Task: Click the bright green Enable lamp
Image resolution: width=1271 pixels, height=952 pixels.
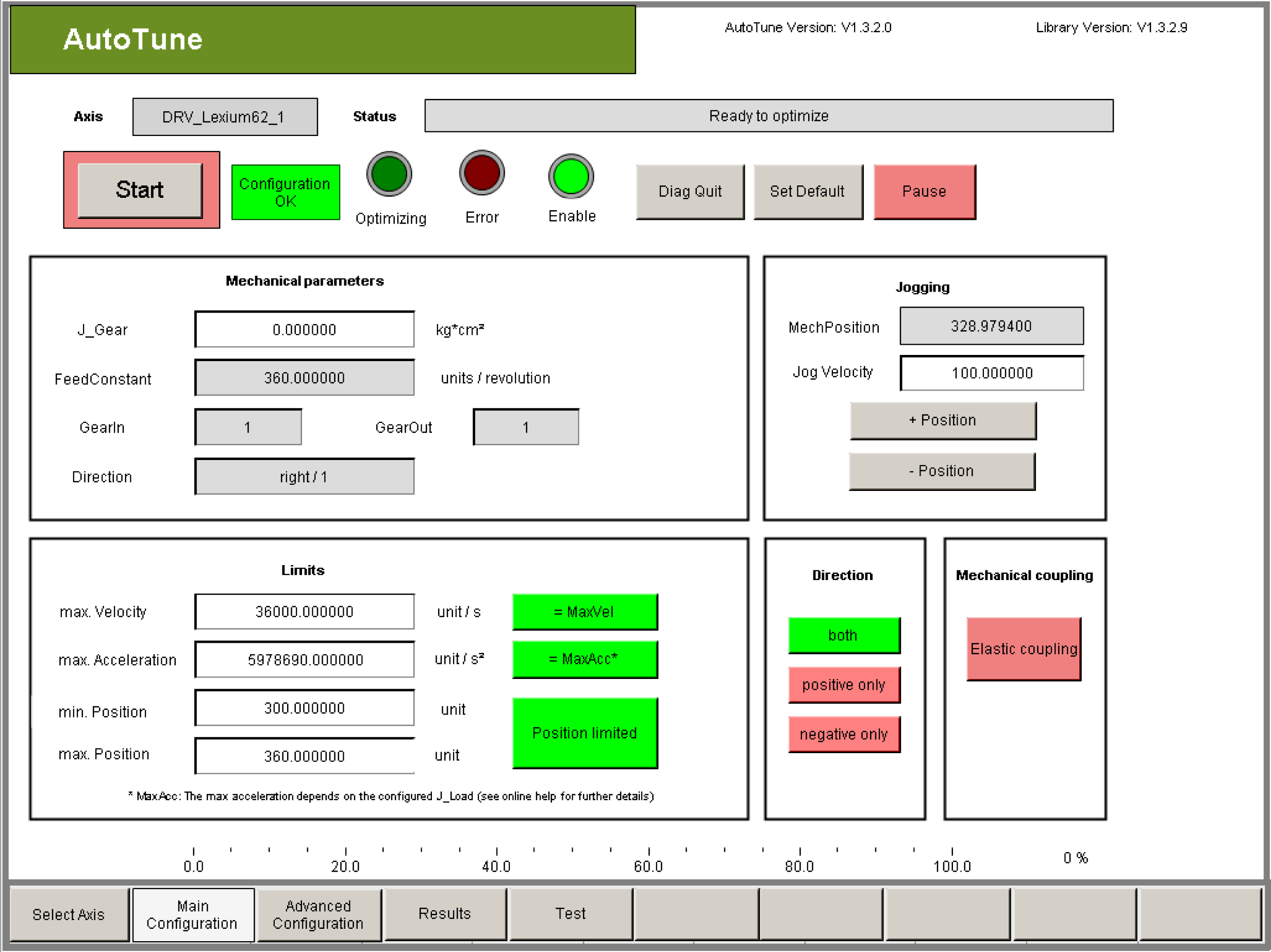Action: click(571, 176)
